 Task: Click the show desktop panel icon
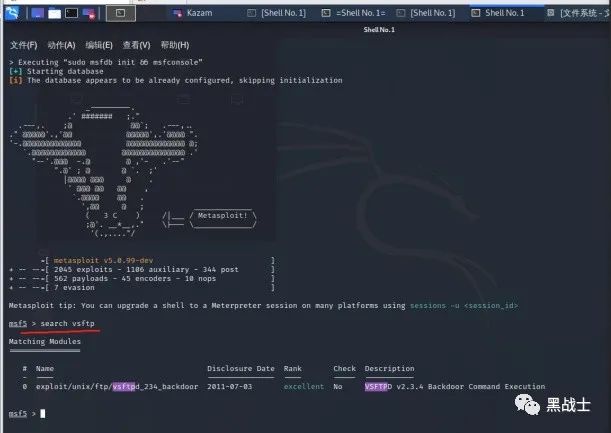pos(37,14)
